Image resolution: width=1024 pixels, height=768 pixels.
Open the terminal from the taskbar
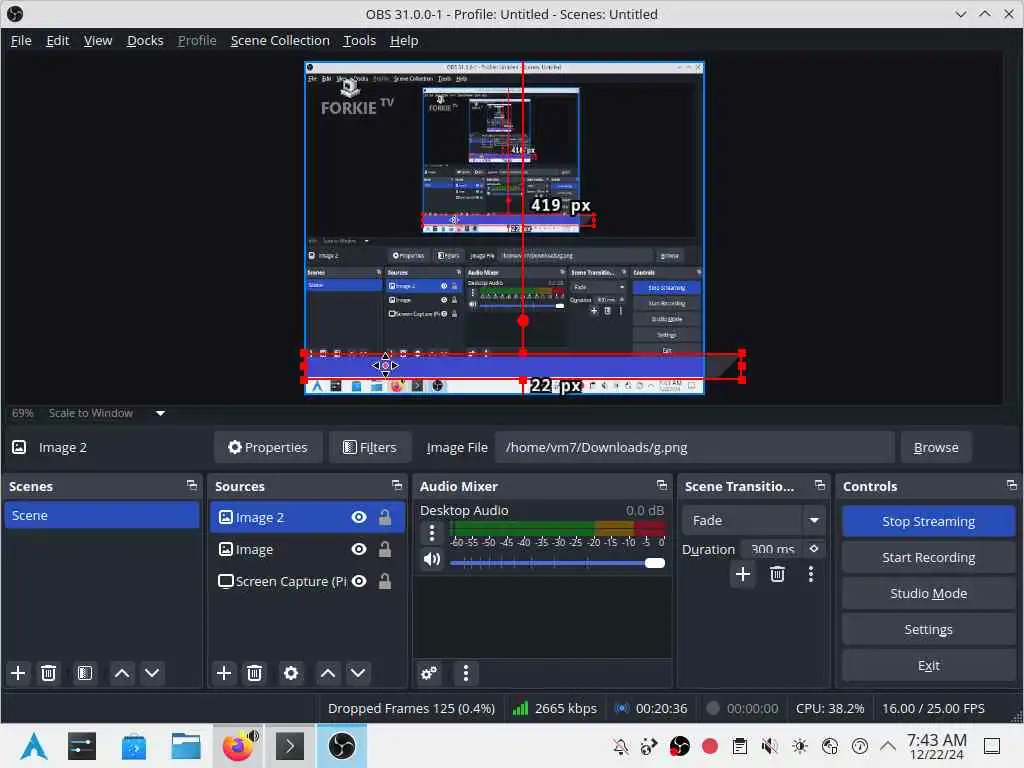tap(290, 746)
